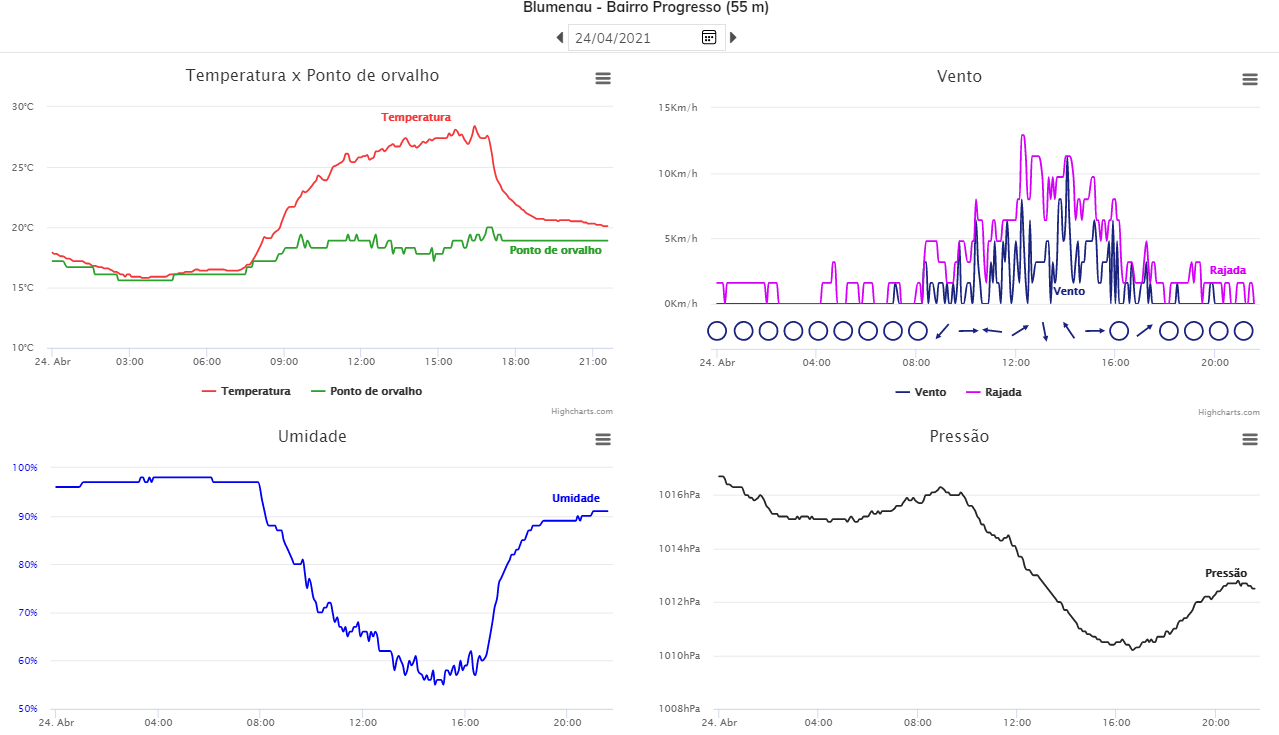
Task: Open Vento chart hamburger menu
Action: point(1250,79)
